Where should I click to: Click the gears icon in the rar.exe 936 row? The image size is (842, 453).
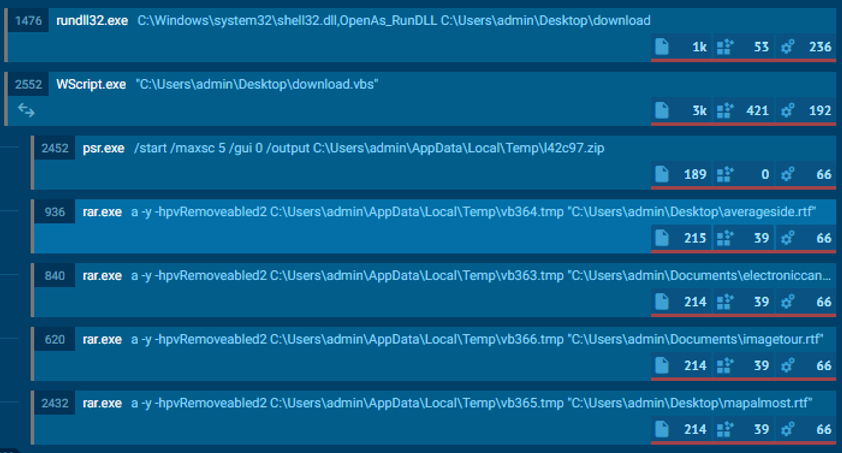coord(787,238)
